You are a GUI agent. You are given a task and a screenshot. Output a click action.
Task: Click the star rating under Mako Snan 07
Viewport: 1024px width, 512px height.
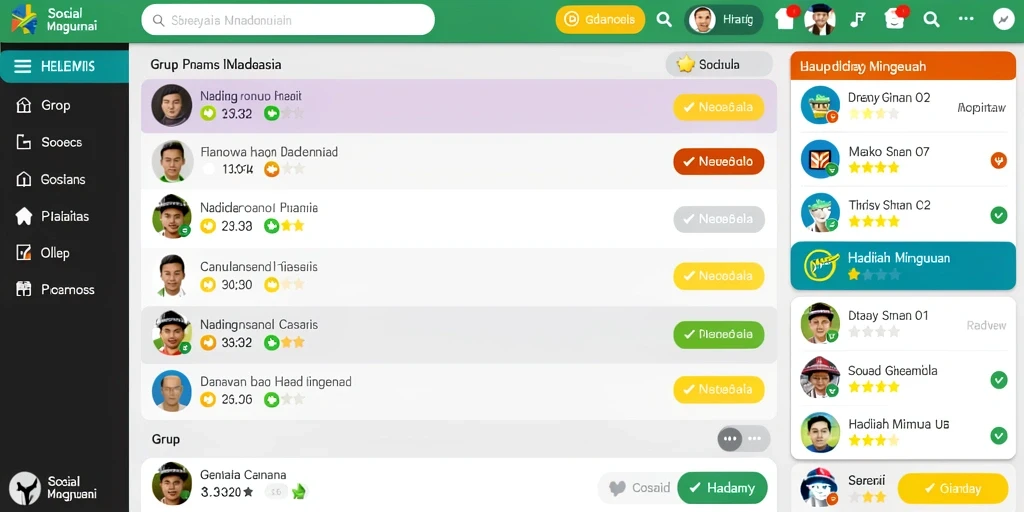[874, 168]
